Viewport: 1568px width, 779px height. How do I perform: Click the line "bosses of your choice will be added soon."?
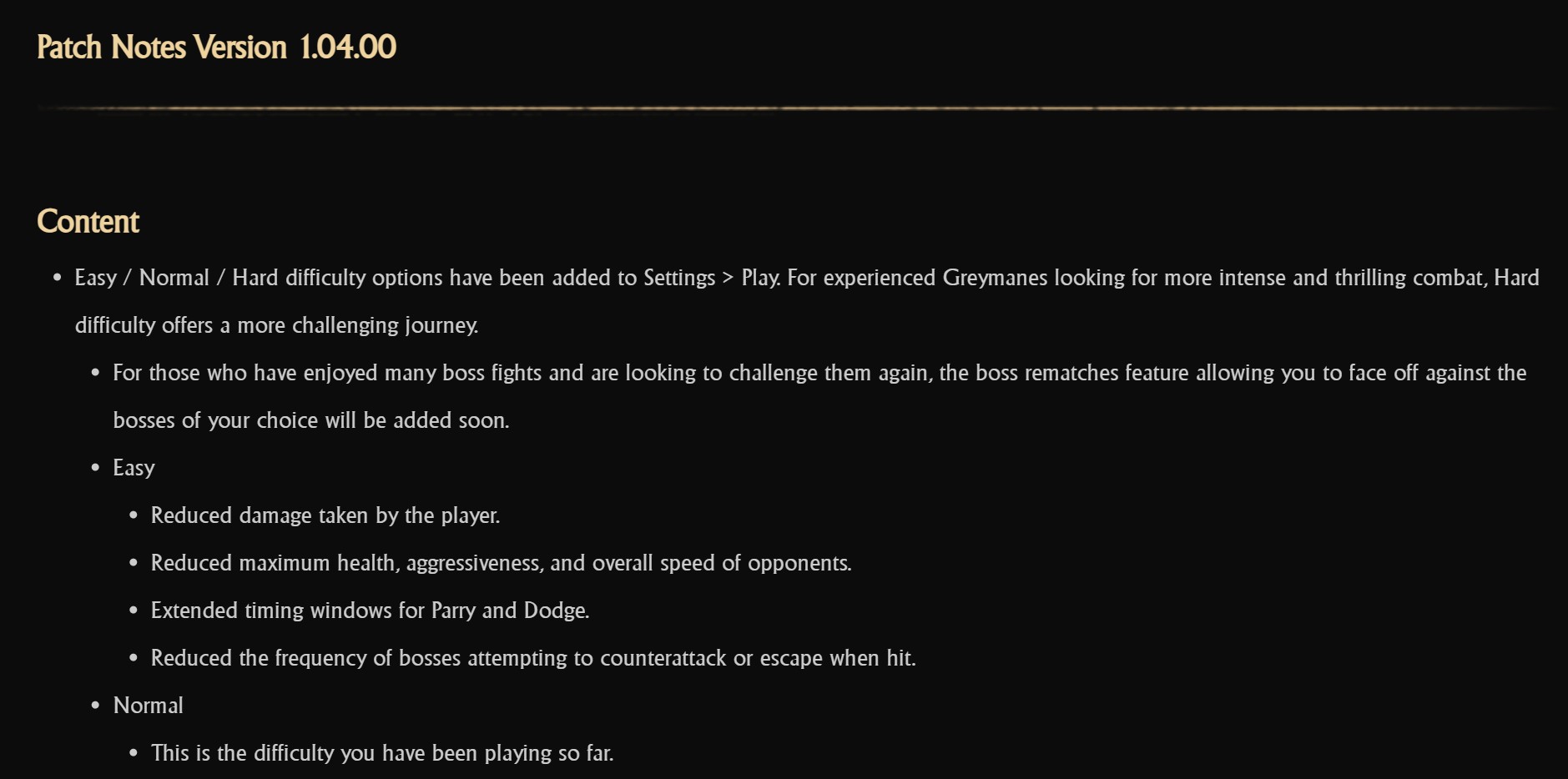coord(310,420)
